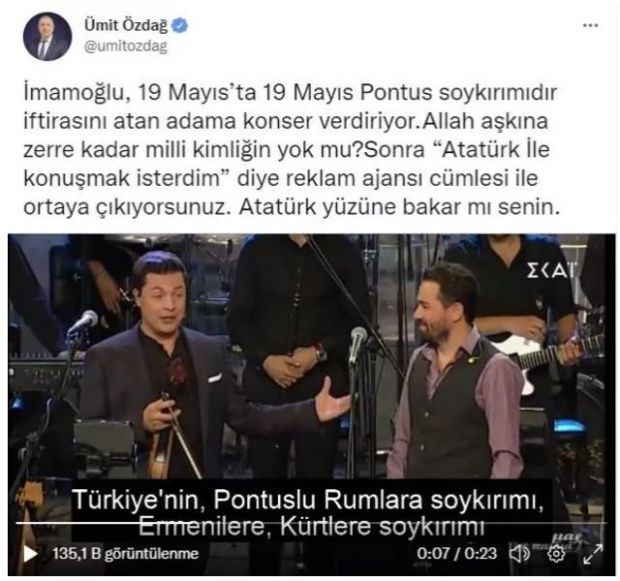Mute the video with the speaker icon
The height and width of the screenshot is (581, 620).
pyautogui.click(x=520, y=553)
